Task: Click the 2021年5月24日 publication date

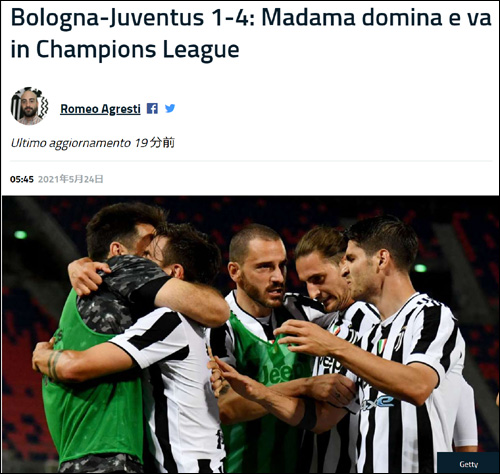Action: pyautogui.click(x=70, y=179)
